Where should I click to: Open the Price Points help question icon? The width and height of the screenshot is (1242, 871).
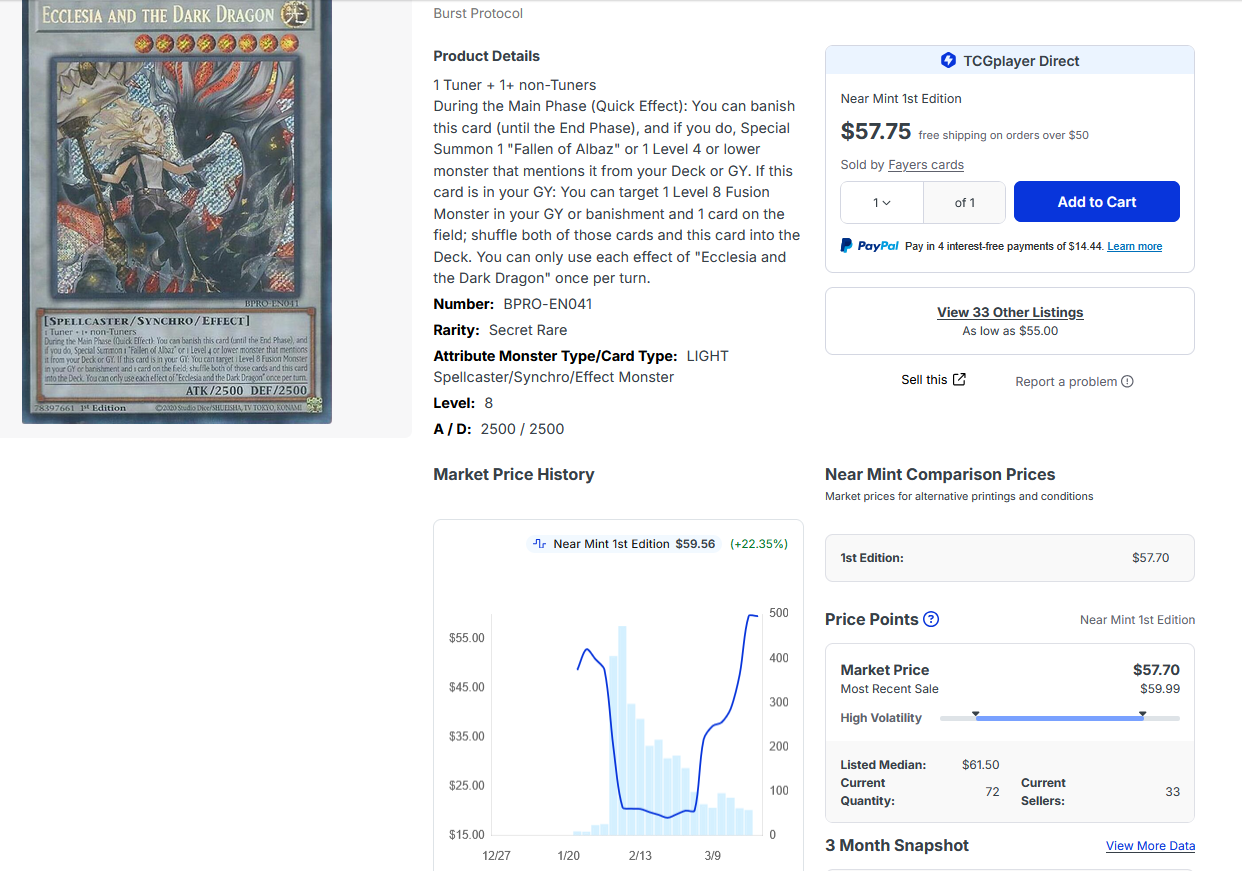931,619
